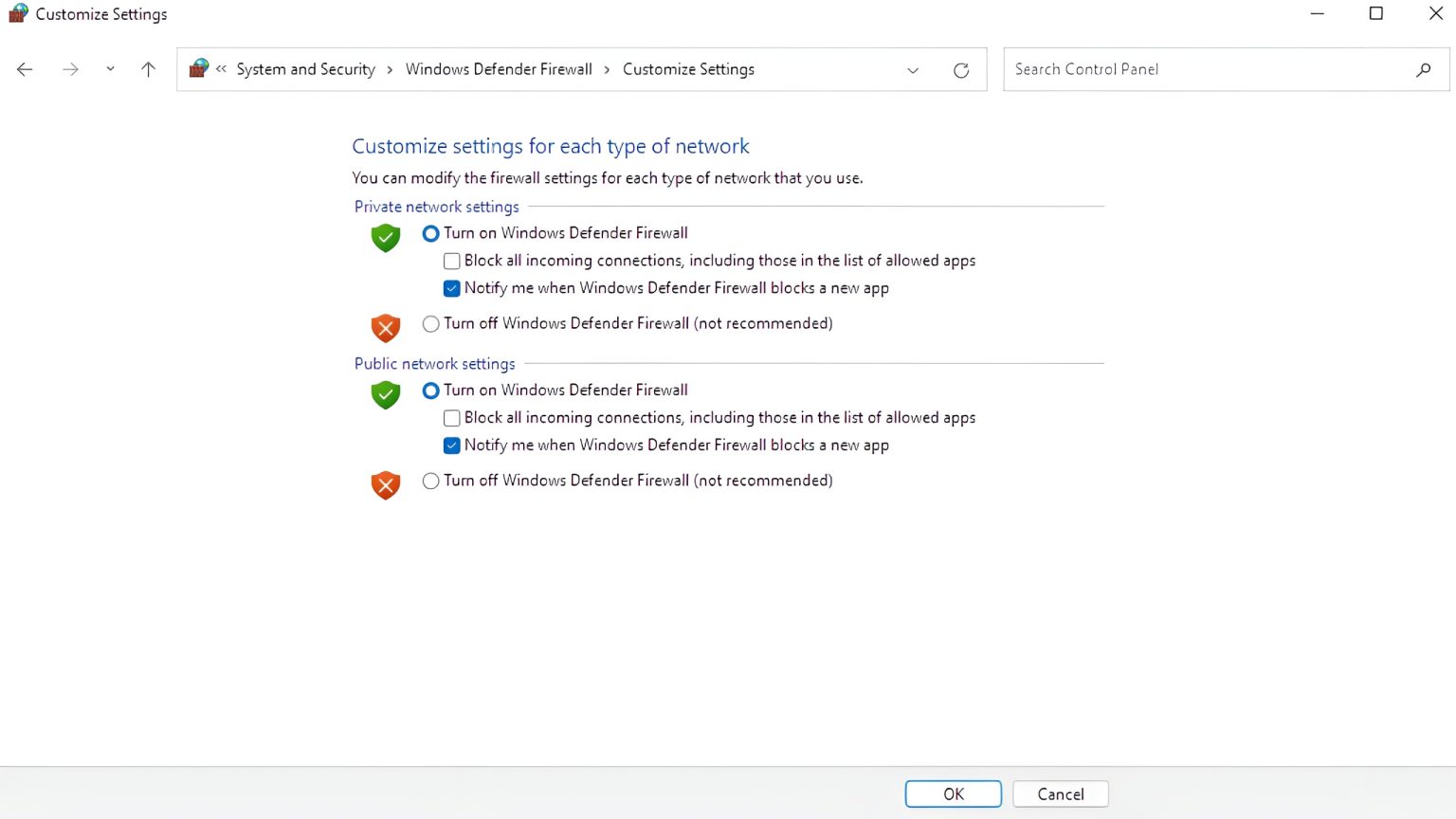The height and width of the screenshot is (819, 1456).
Task: Open the address bar history dropdown
Action: click(x=912, y=69)
